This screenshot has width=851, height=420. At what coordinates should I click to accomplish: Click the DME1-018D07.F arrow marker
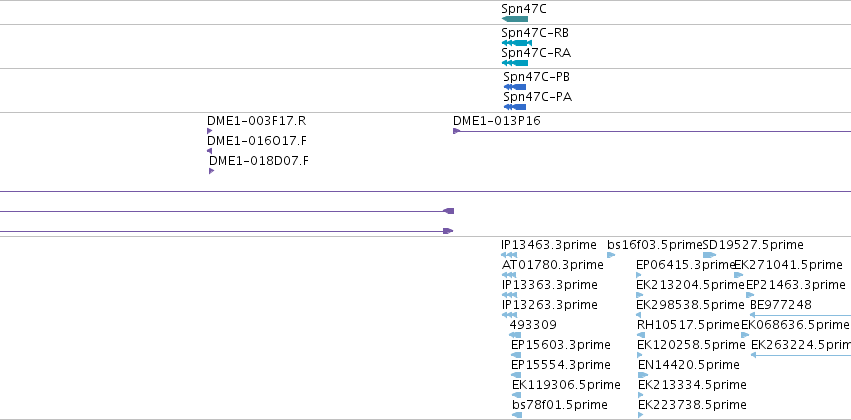tap(212, 171)
